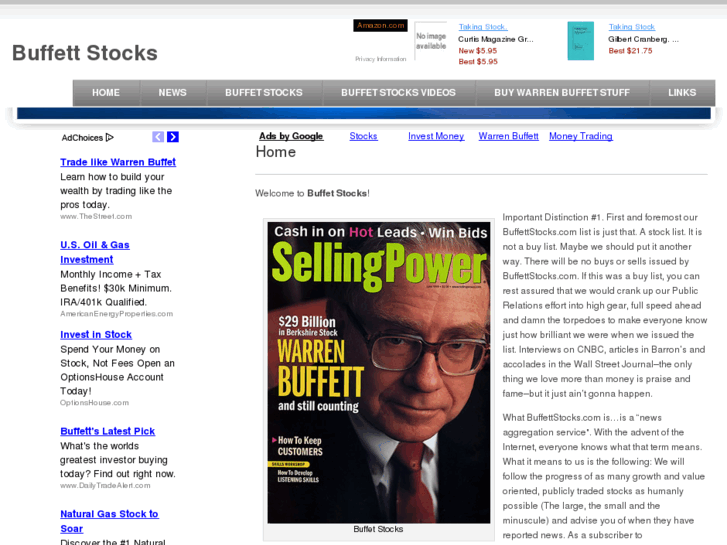Image resolution: width=727 pixels, height=545 pixels.
Task: Click AmericanEnergyProperties.com ad URL
Action: [116, 314]
